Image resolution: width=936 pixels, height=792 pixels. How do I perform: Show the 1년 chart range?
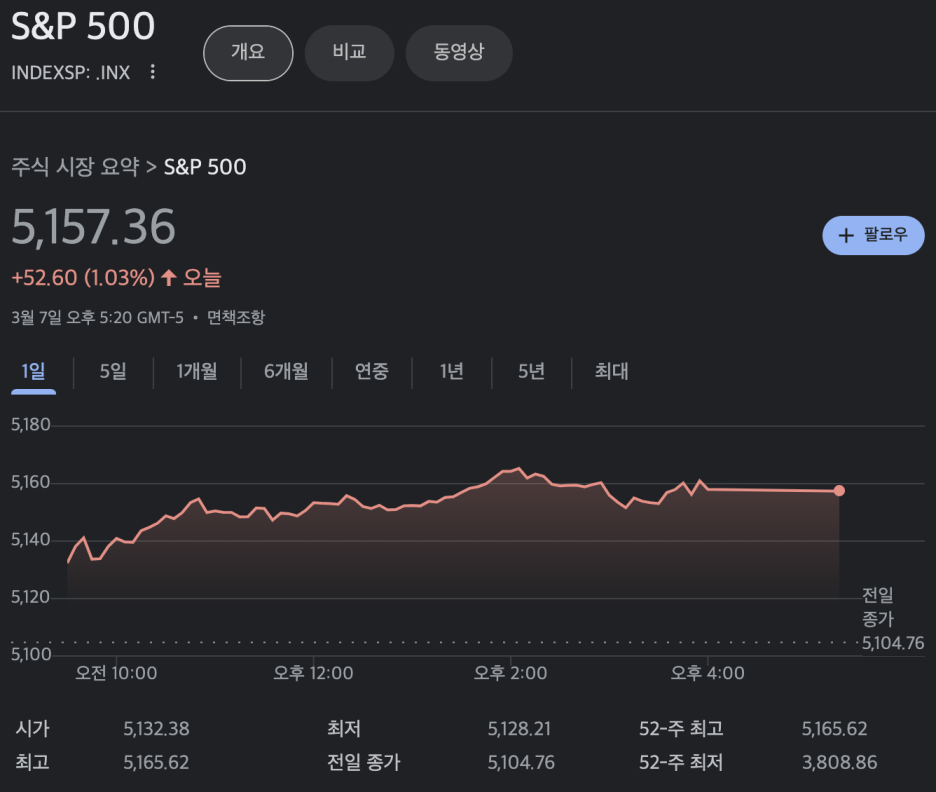pyautogui.click(x=452, y=372)
